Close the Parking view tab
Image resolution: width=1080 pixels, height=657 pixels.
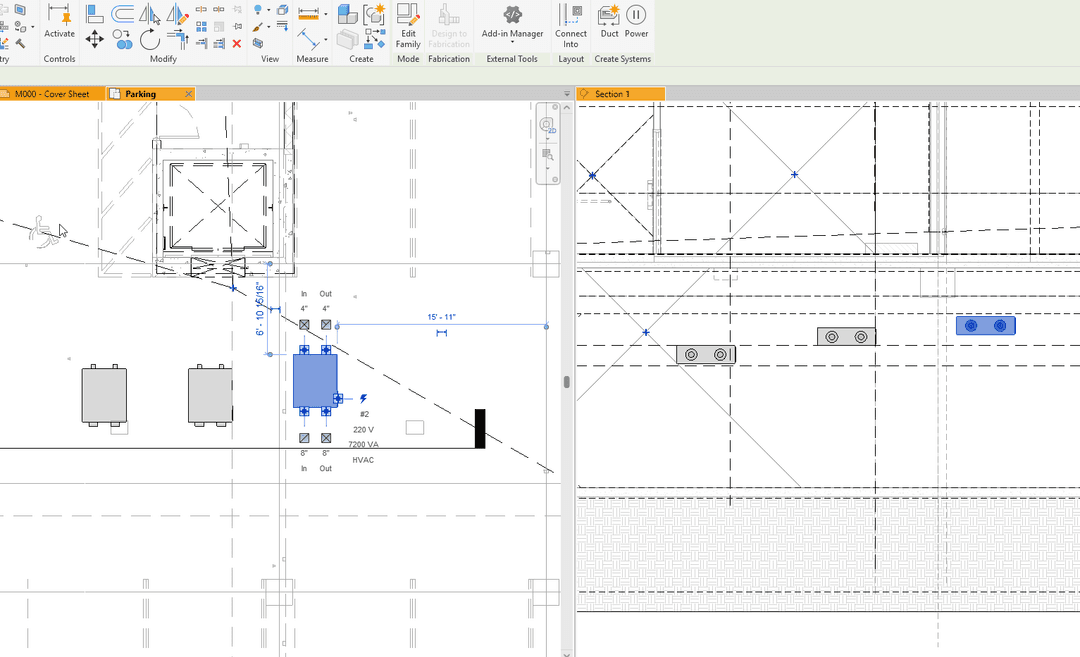click(x=188, y=94)
